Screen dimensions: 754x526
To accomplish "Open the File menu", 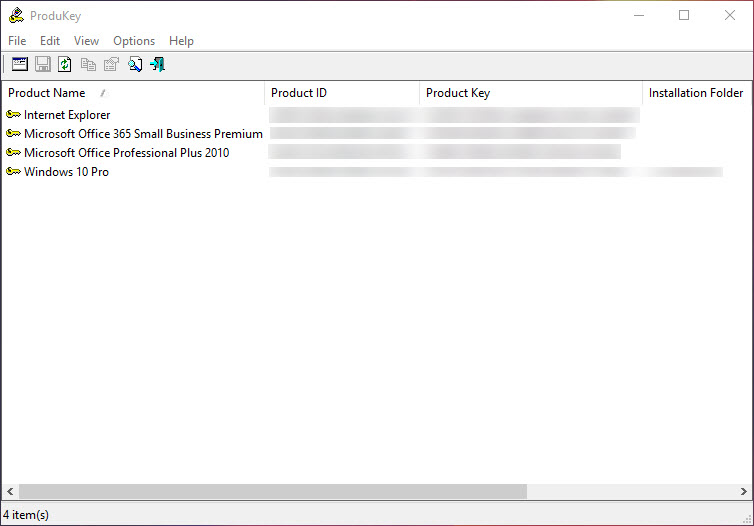I will [x=17, y=41].
